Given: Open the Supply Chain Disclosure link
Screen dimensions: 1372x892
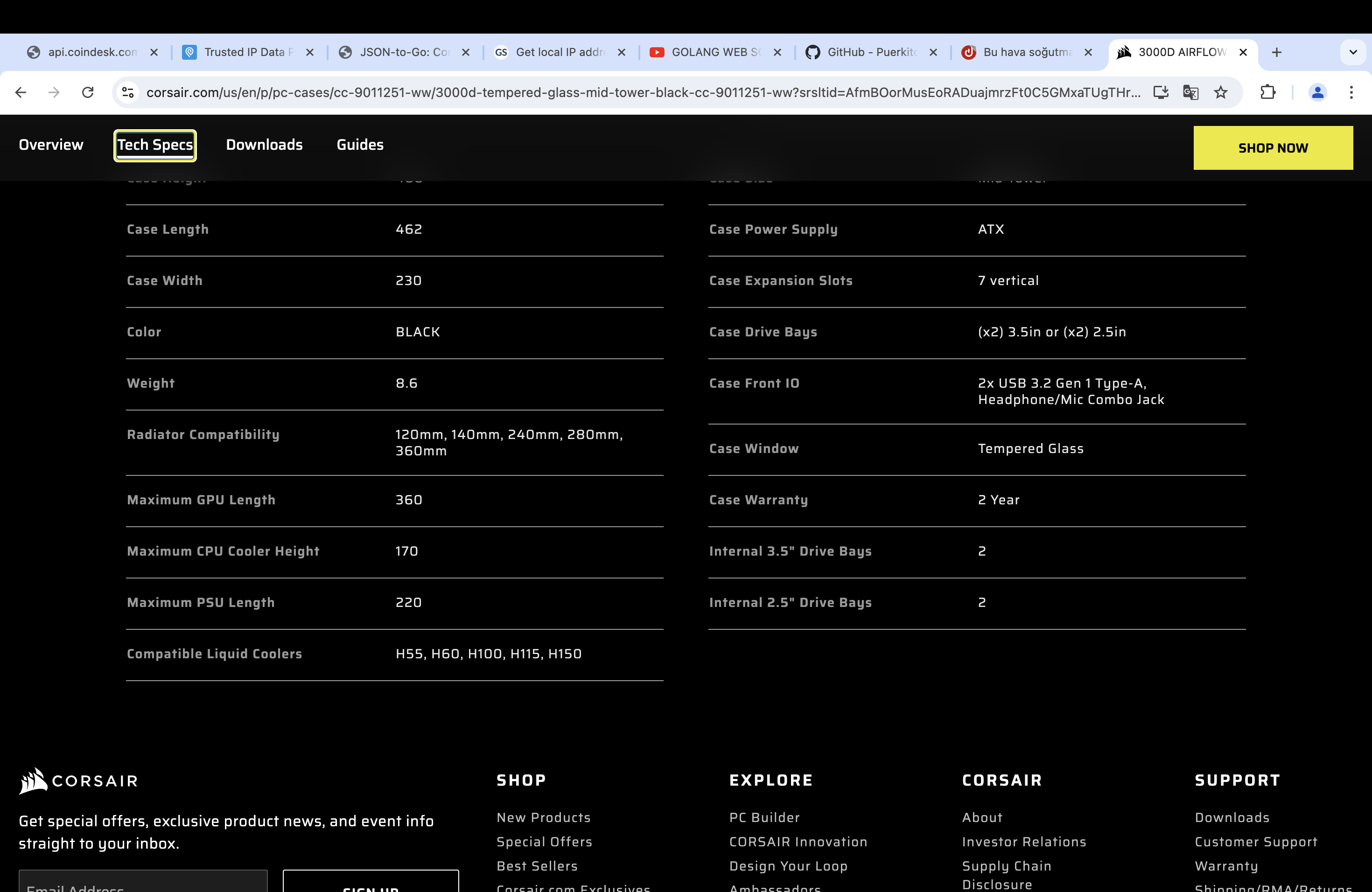Looking at the screenshot, I should 1007,875.
